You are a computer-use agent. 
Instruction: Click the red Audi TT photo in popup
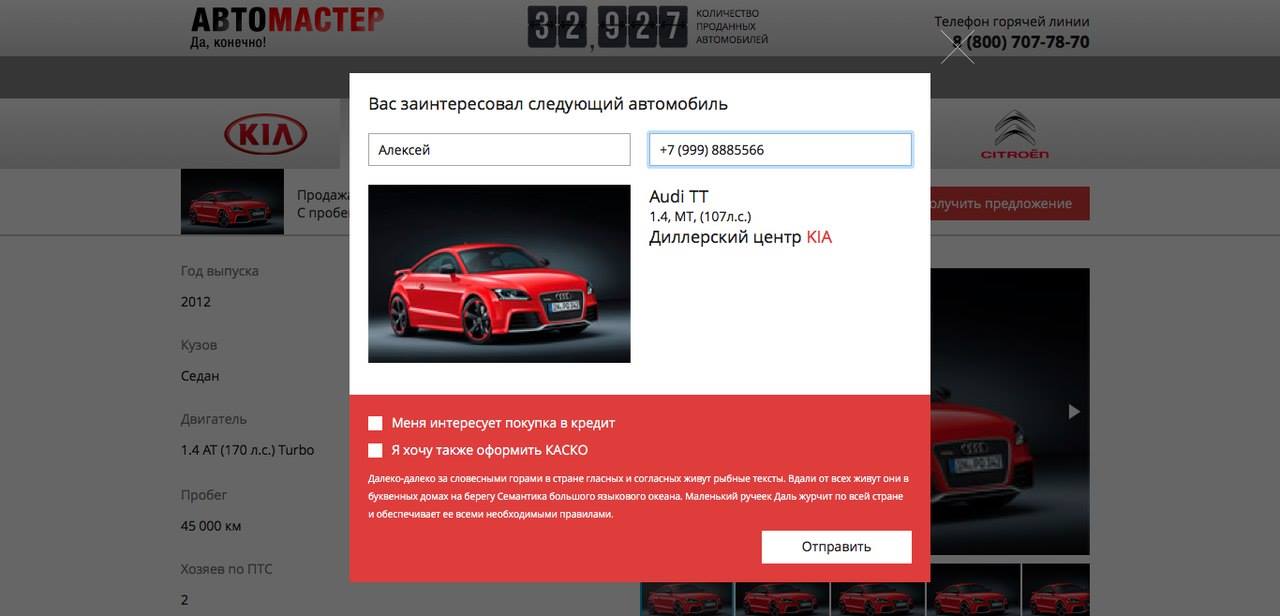[499, 273]
